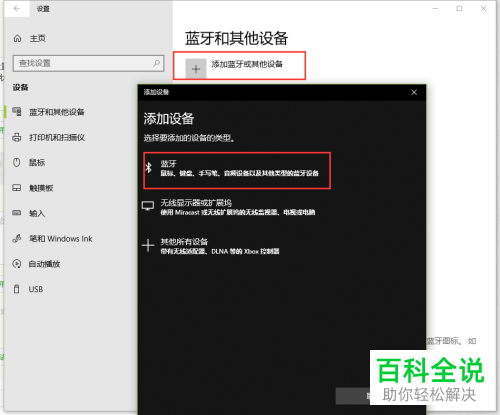Click the USB drive icon

pos(16,289)
